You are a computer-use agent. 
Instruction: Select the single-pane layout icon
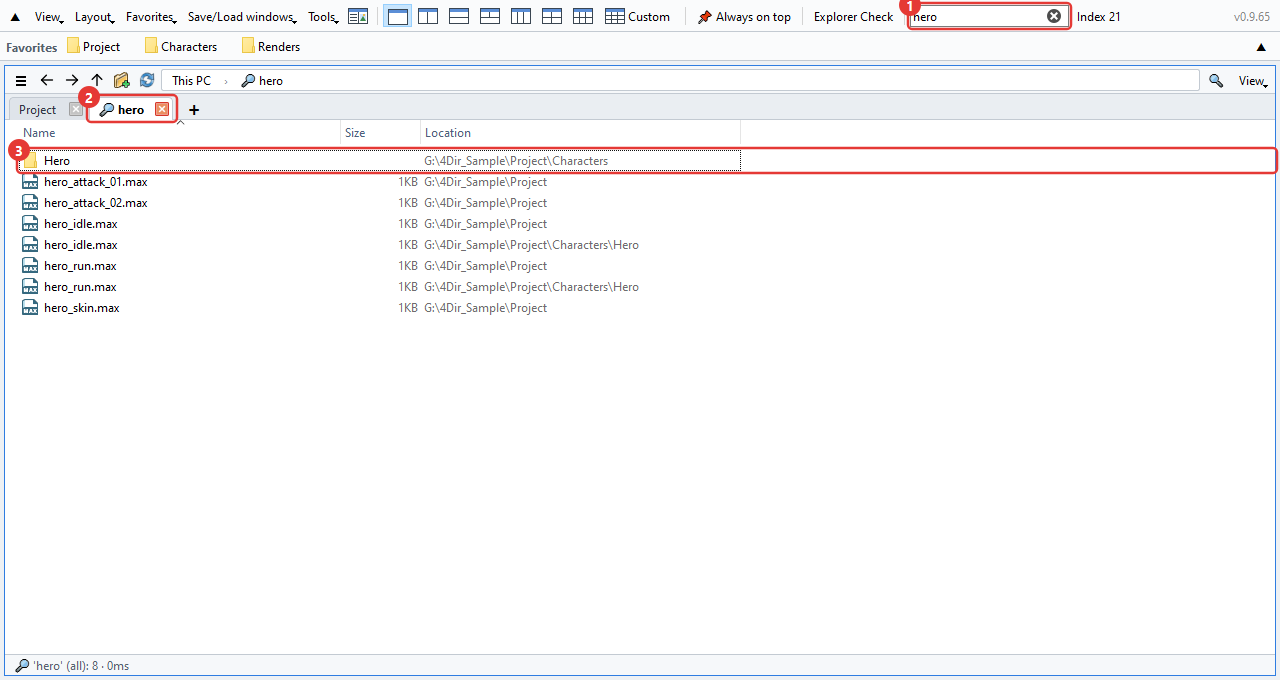pos(397,17)
